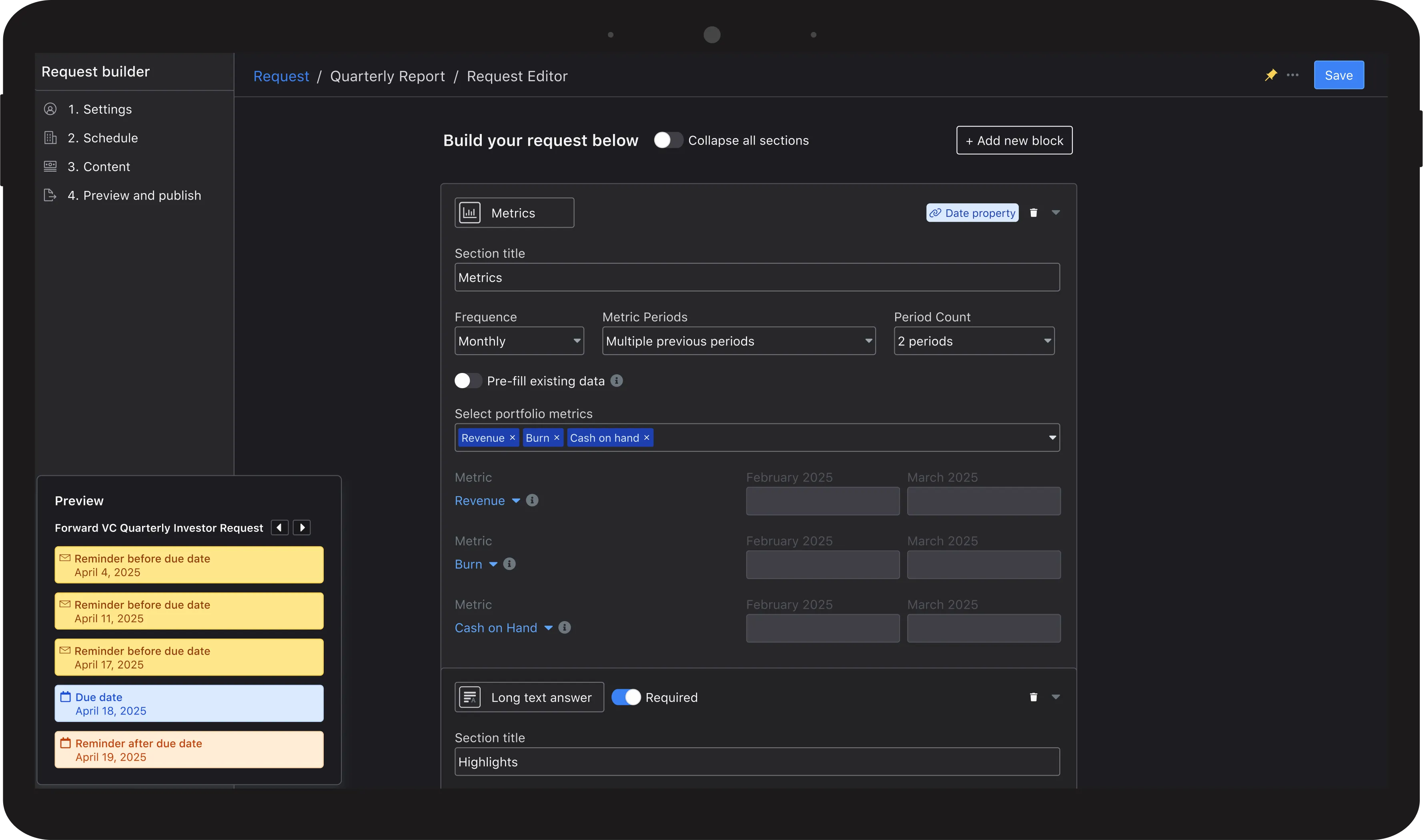This screenshot has height=840, width=1423.
Task: Remove the Burn metric tag
Action: tap(556, 437)
